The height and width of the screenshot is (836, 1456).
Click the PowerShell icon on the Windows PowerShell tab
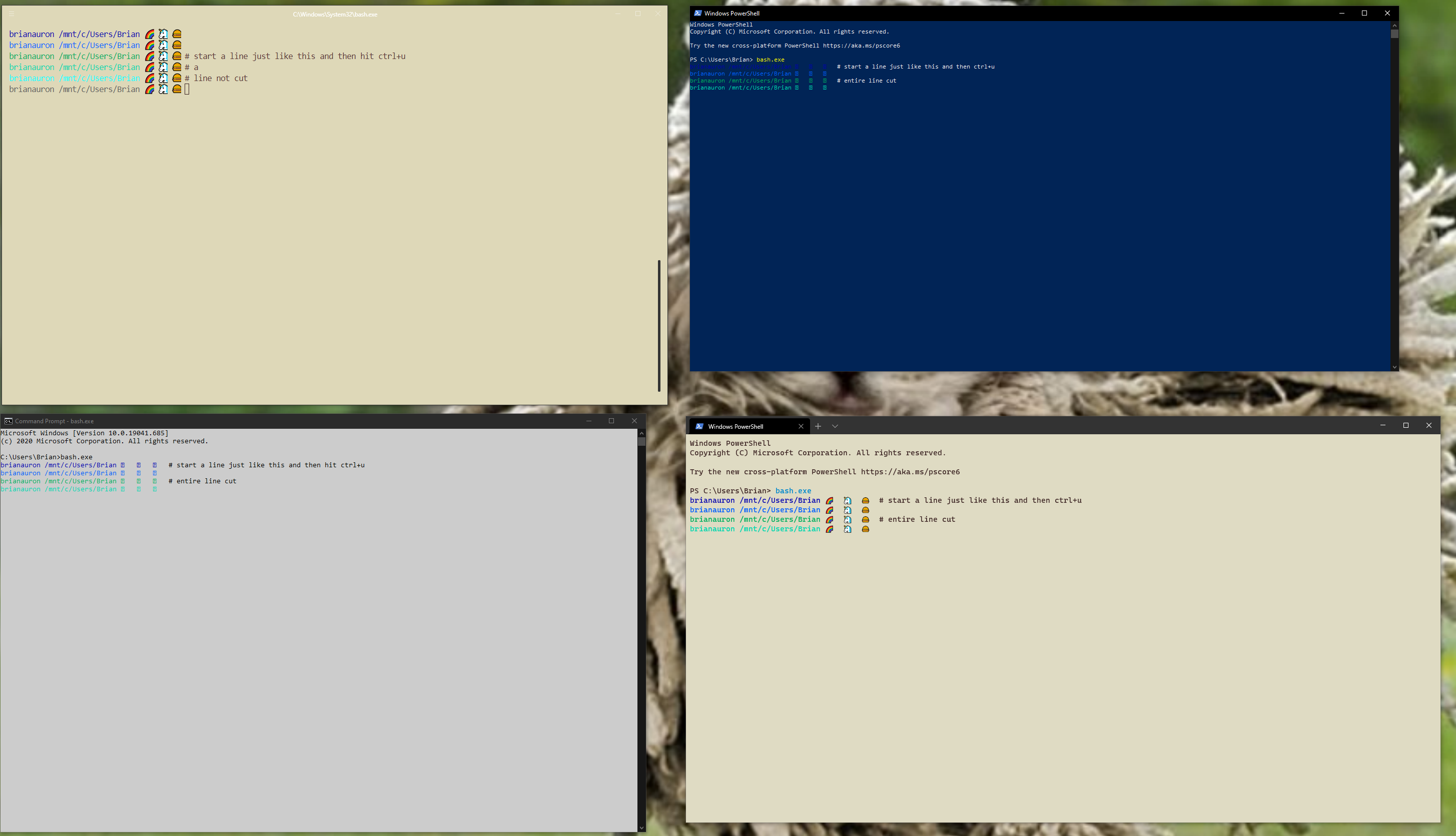[699, 426]
